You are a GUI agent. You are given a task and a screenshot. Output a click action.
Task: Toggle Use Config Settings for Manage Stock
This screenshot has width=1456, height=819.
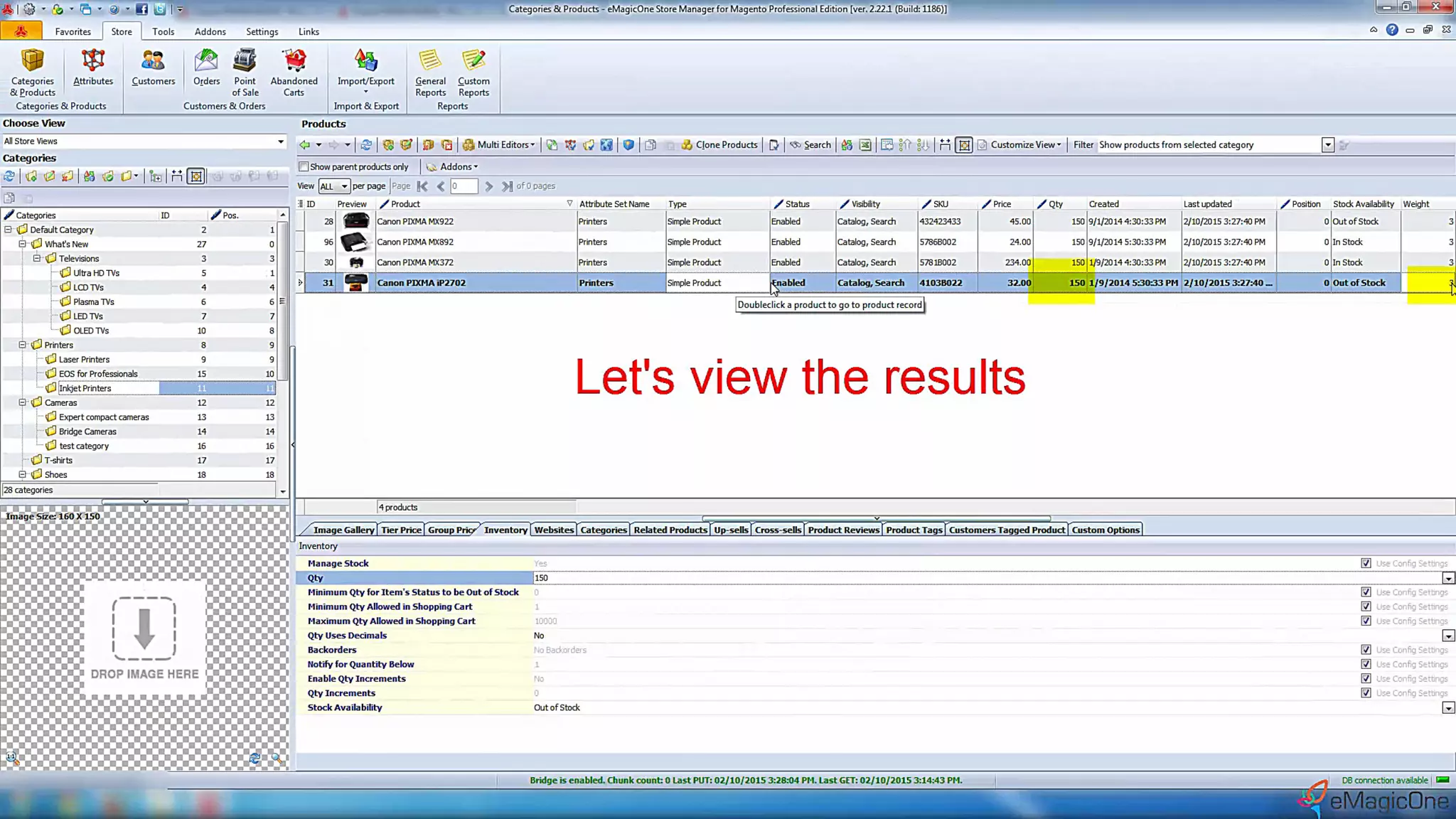point(1366,563)
